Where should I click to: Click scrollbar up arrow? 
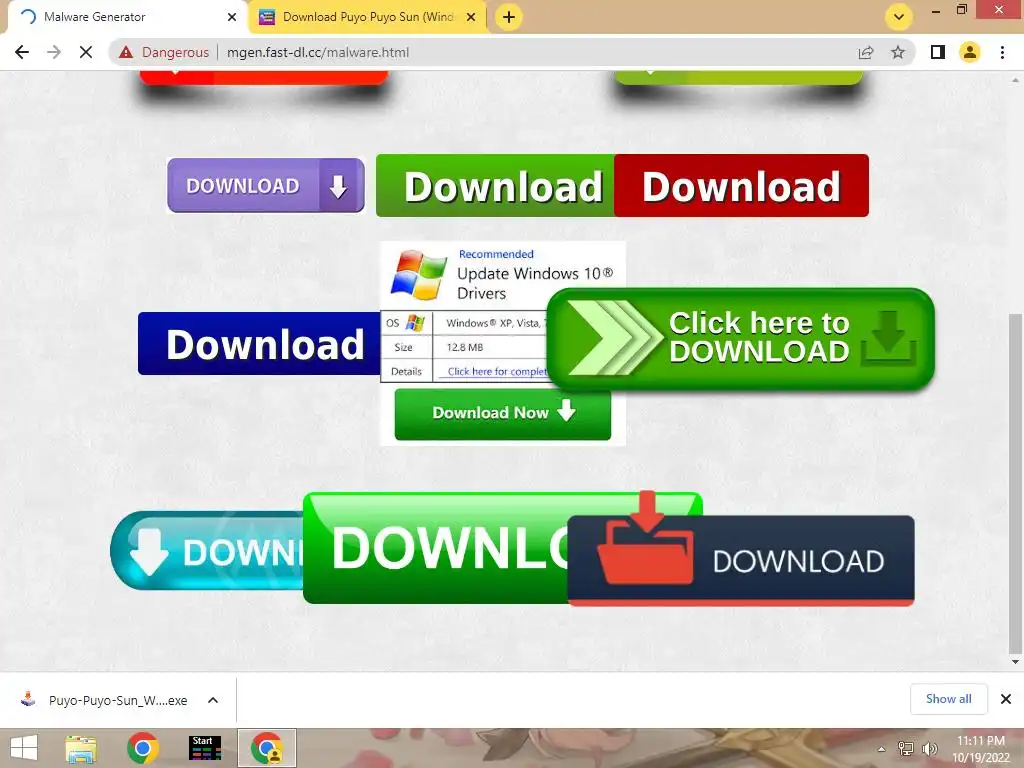click(1015, 80)
